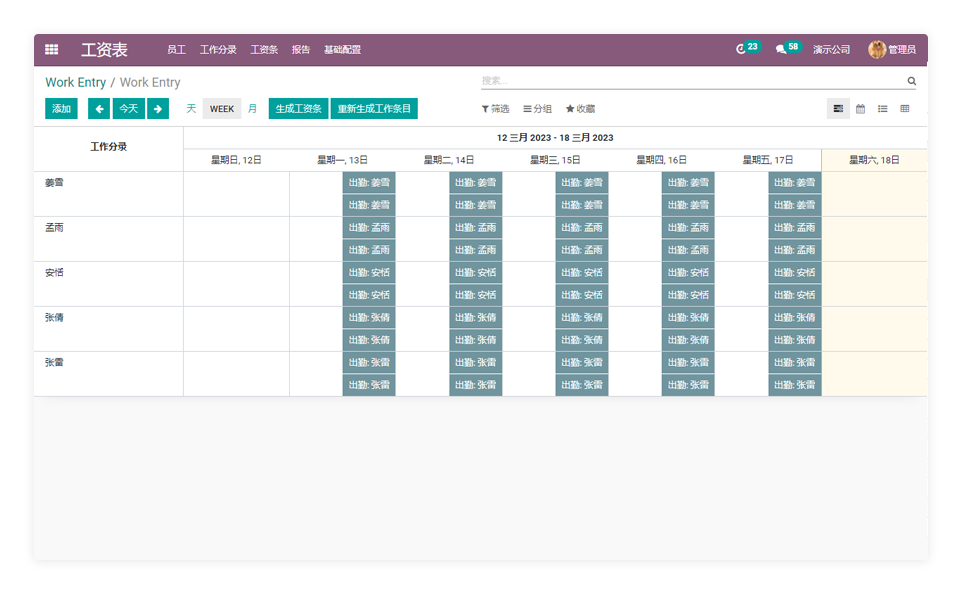Click in the 搜索 search field
The height and width of the screenshot is (594, 962).
point(690,81)
